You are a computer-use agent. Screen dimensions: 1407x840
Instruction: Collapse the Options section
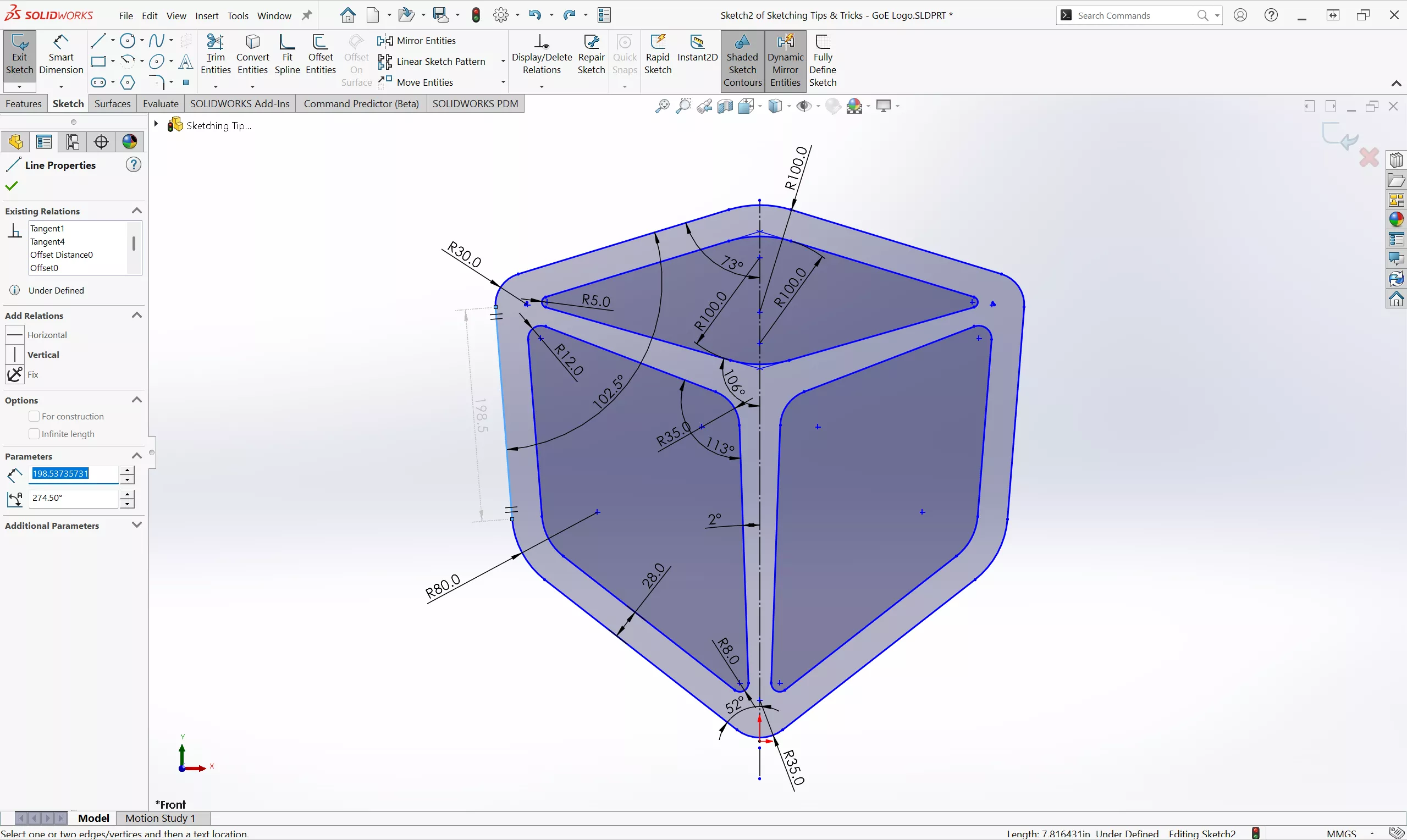[x=136, y=400]
